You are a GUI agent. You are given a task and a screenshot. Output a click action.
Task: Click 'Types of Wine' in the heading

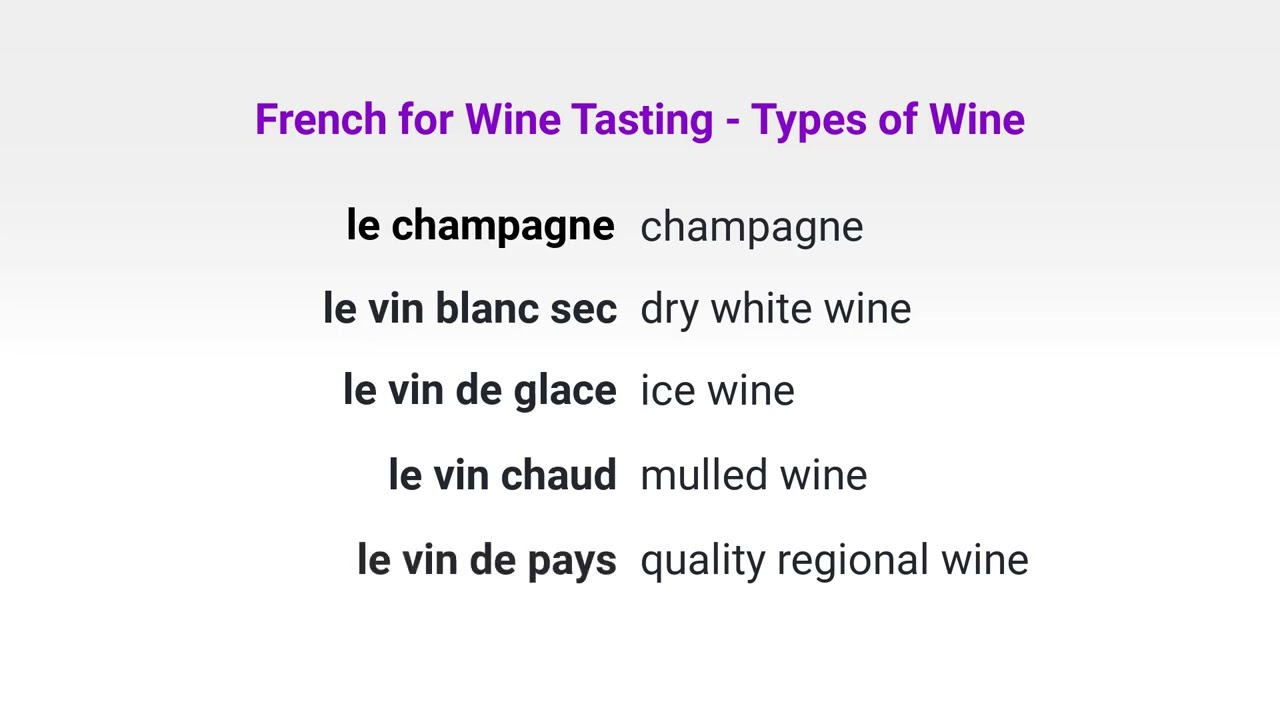coord(888,119)
